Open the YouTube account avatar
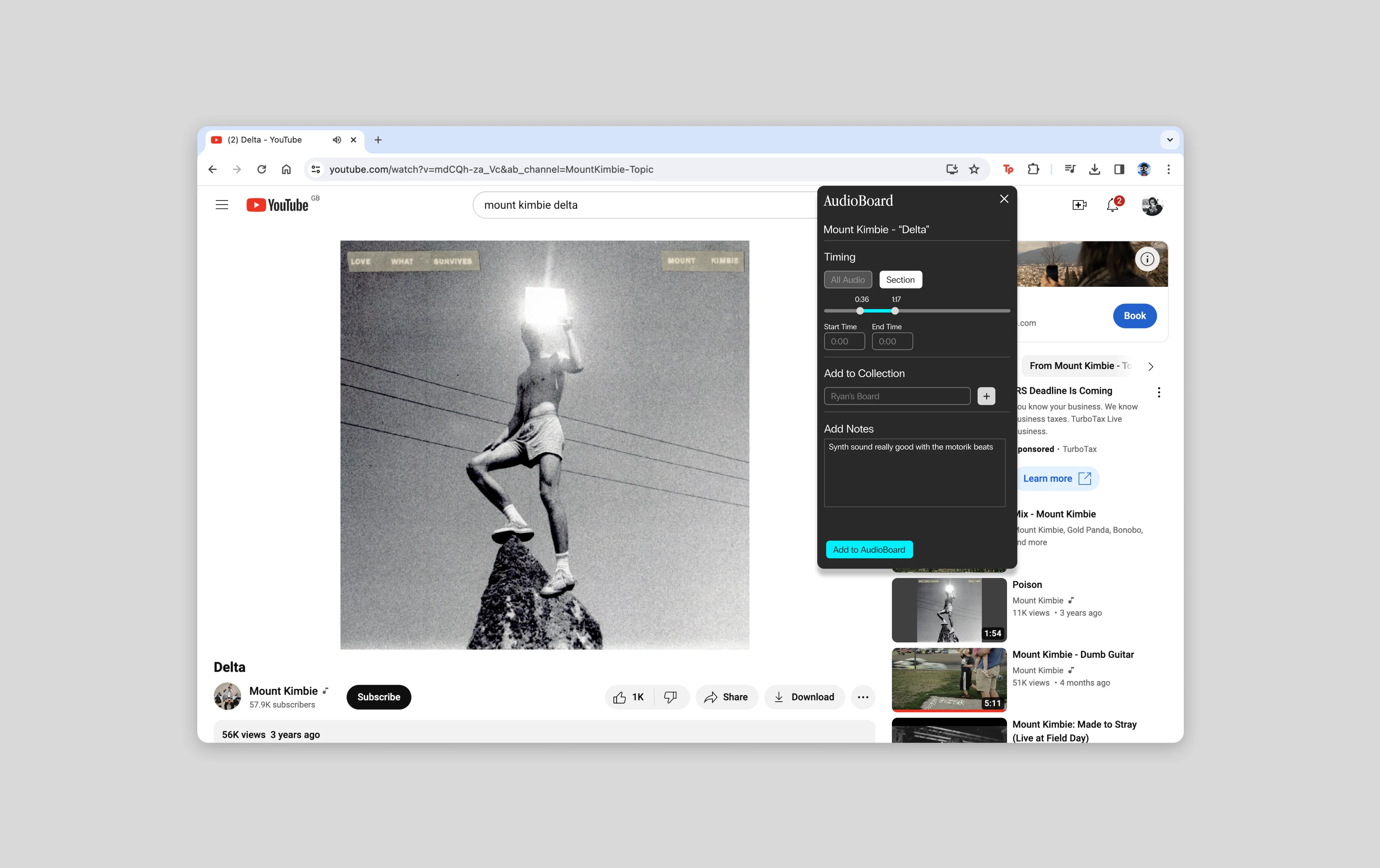 pyautogui.click(x=1152, y=205)
